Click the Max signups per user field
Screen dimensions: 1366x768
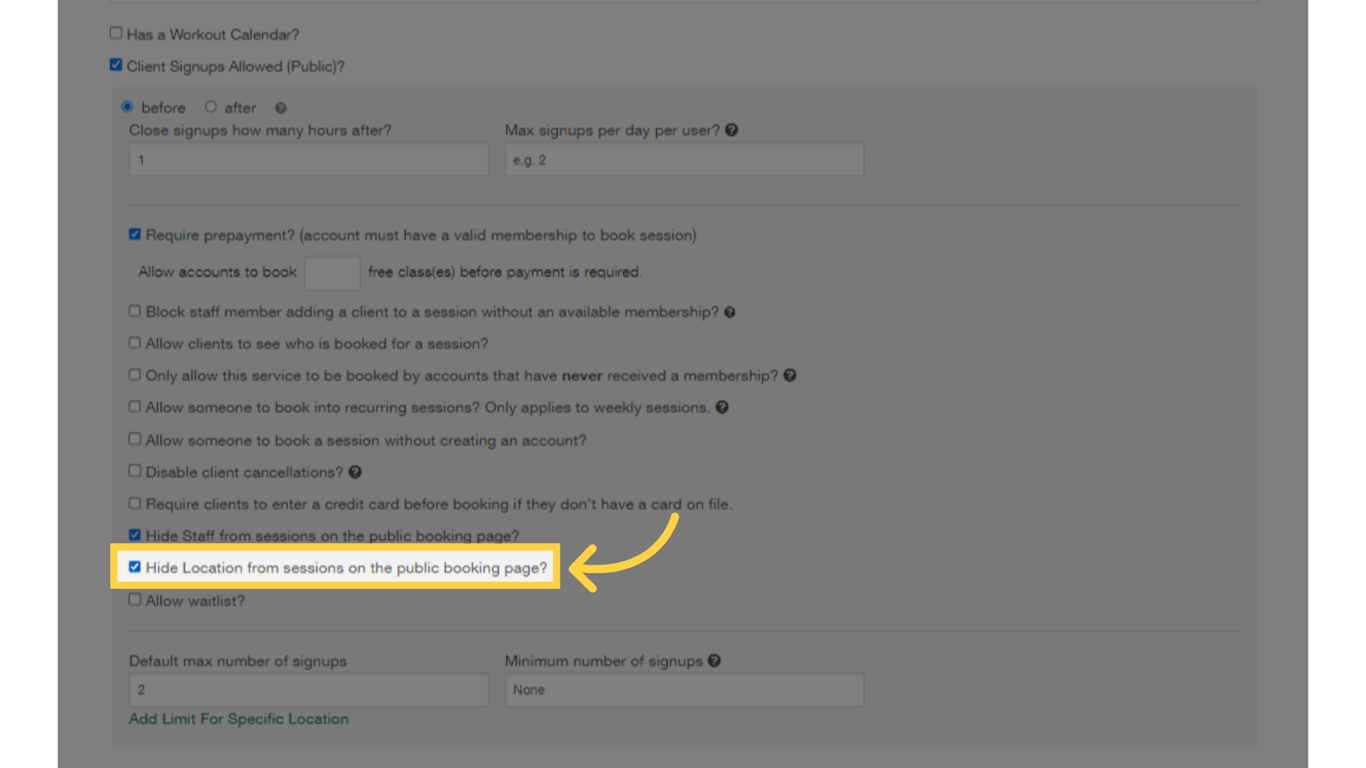[x=684, y=158]
